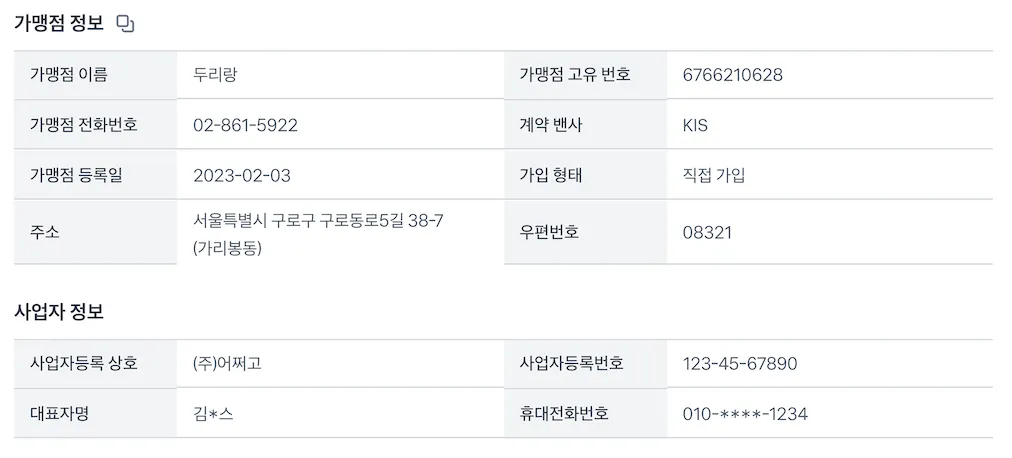This screenshot has width=1012, height=458.
Task: Click the registration date 2023-02-03
Action: click(x=242, y=175)
